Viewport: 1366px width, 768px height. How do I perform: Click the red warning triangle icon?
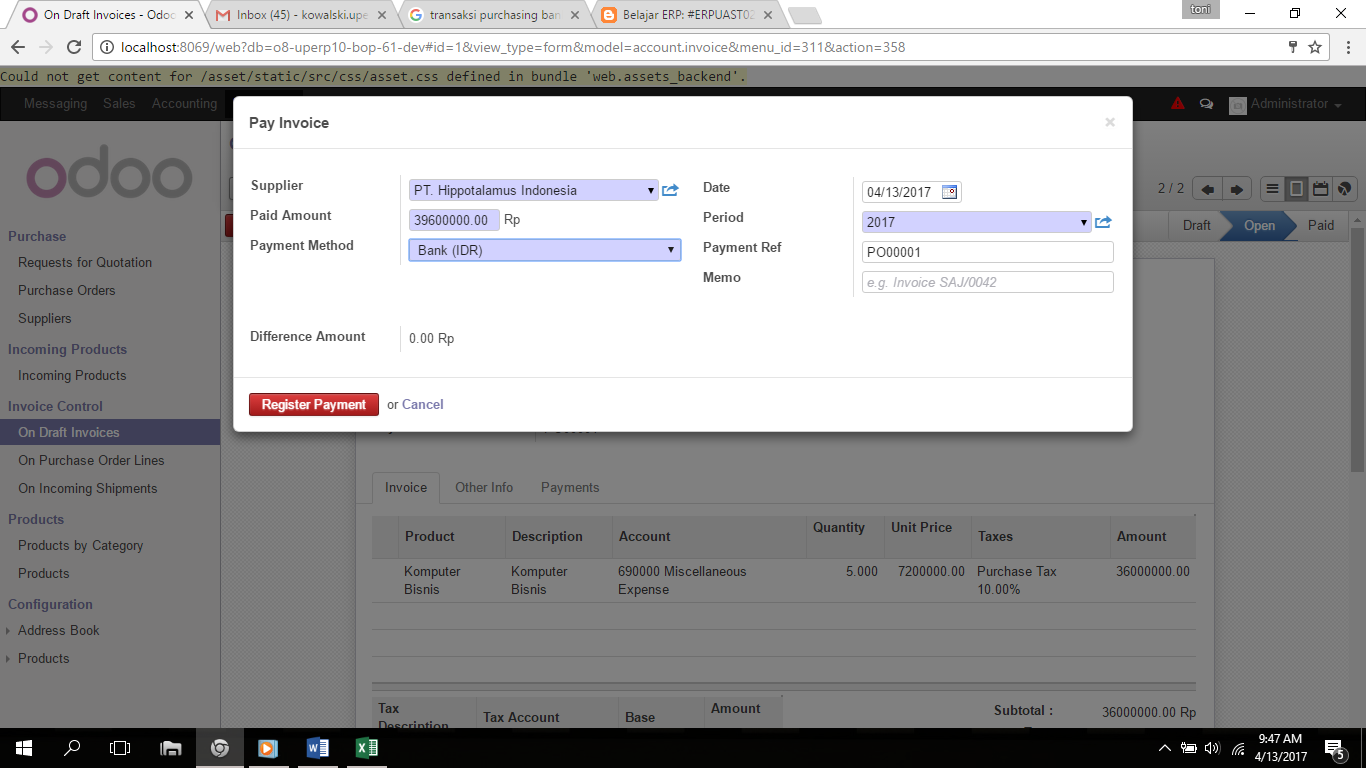[x=1177, y=102]
